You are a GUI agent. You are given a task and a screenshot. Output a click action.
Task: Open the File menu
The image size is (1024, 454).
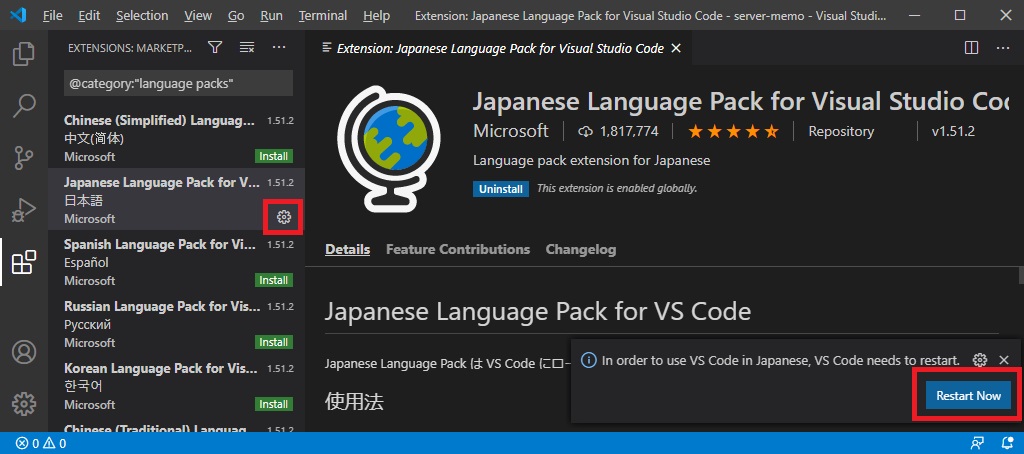(52, 15)
